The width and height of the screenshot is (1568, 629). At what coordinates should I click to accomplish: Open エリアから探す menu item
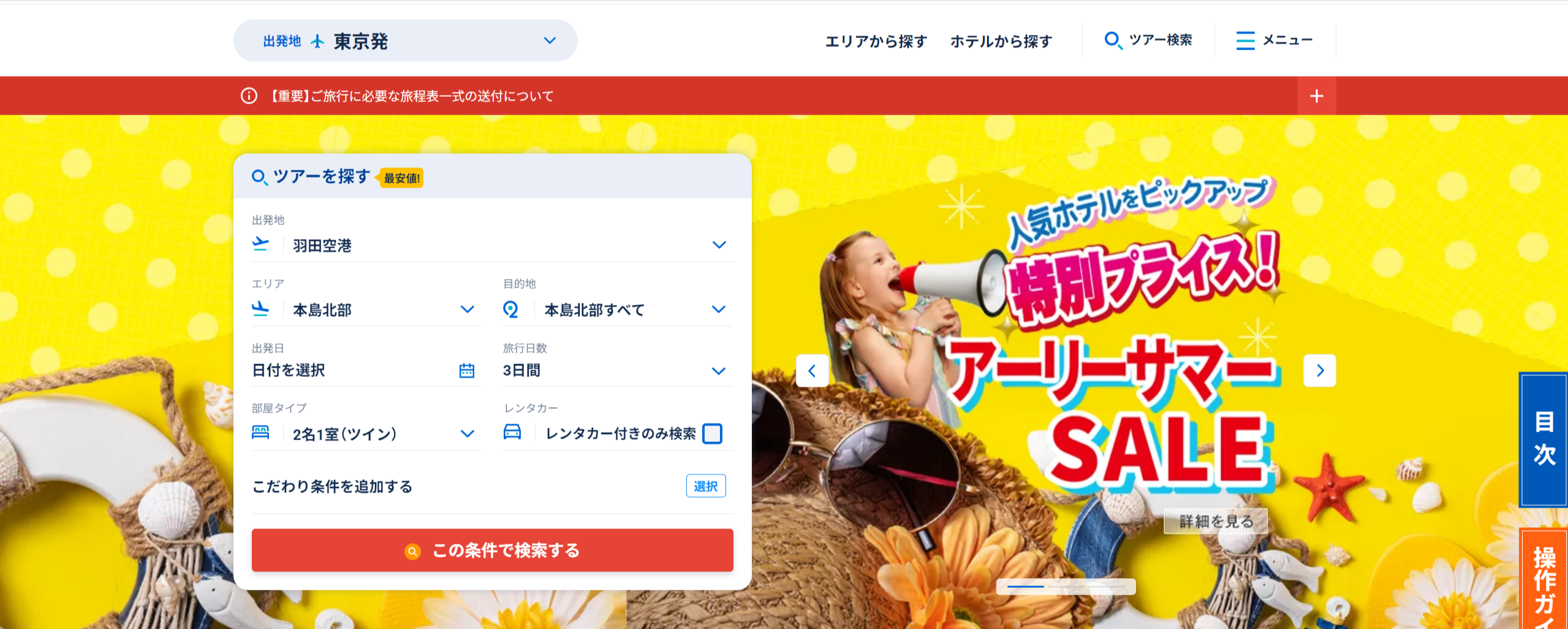point(876,41)
